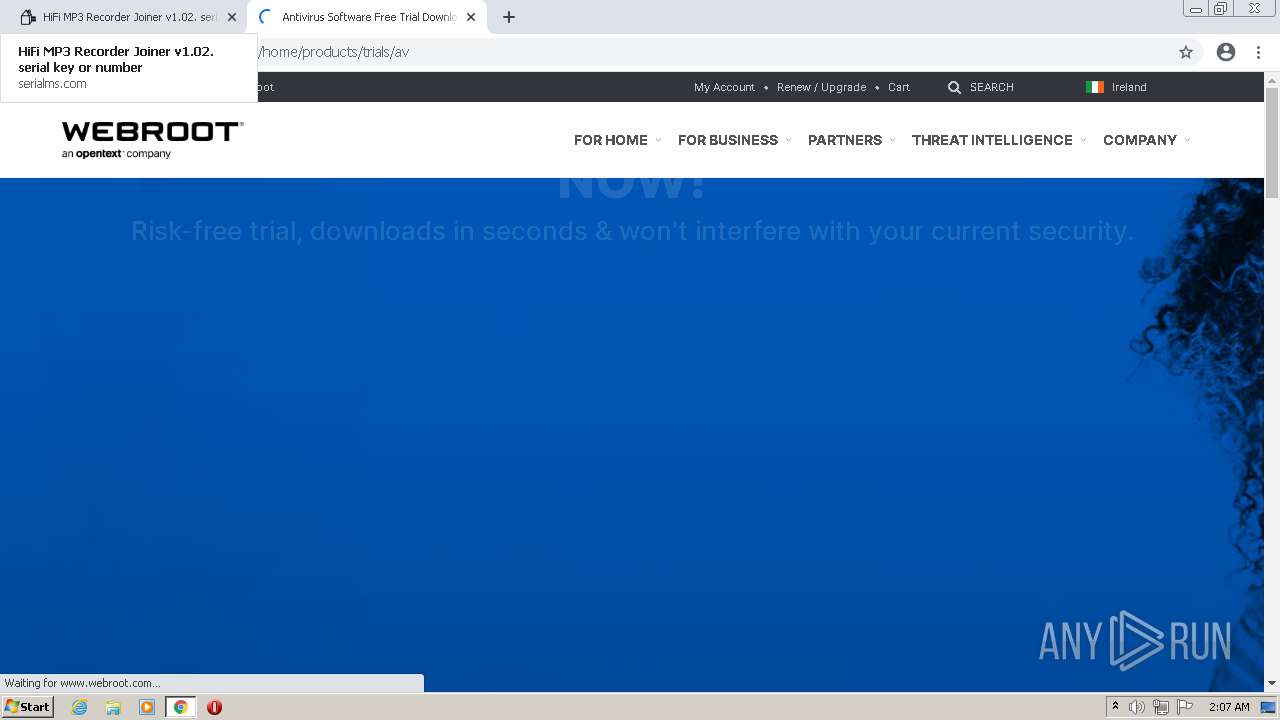Close the Antivirus Software Free Trial tab
Image resolution: width=1280 pixels, height=720 pixels.
[x=471, y=17]
